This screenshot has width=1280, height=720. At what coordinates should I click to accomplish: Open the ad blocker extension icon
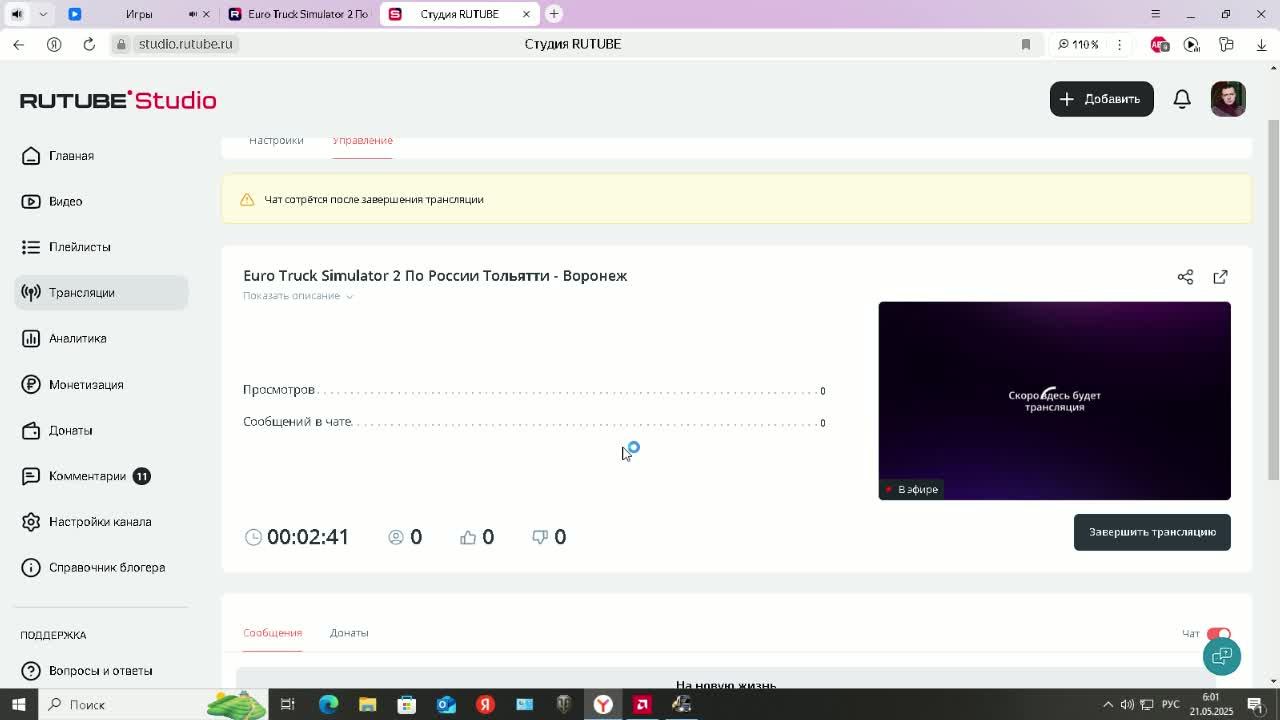click(x=1159, y=44)
